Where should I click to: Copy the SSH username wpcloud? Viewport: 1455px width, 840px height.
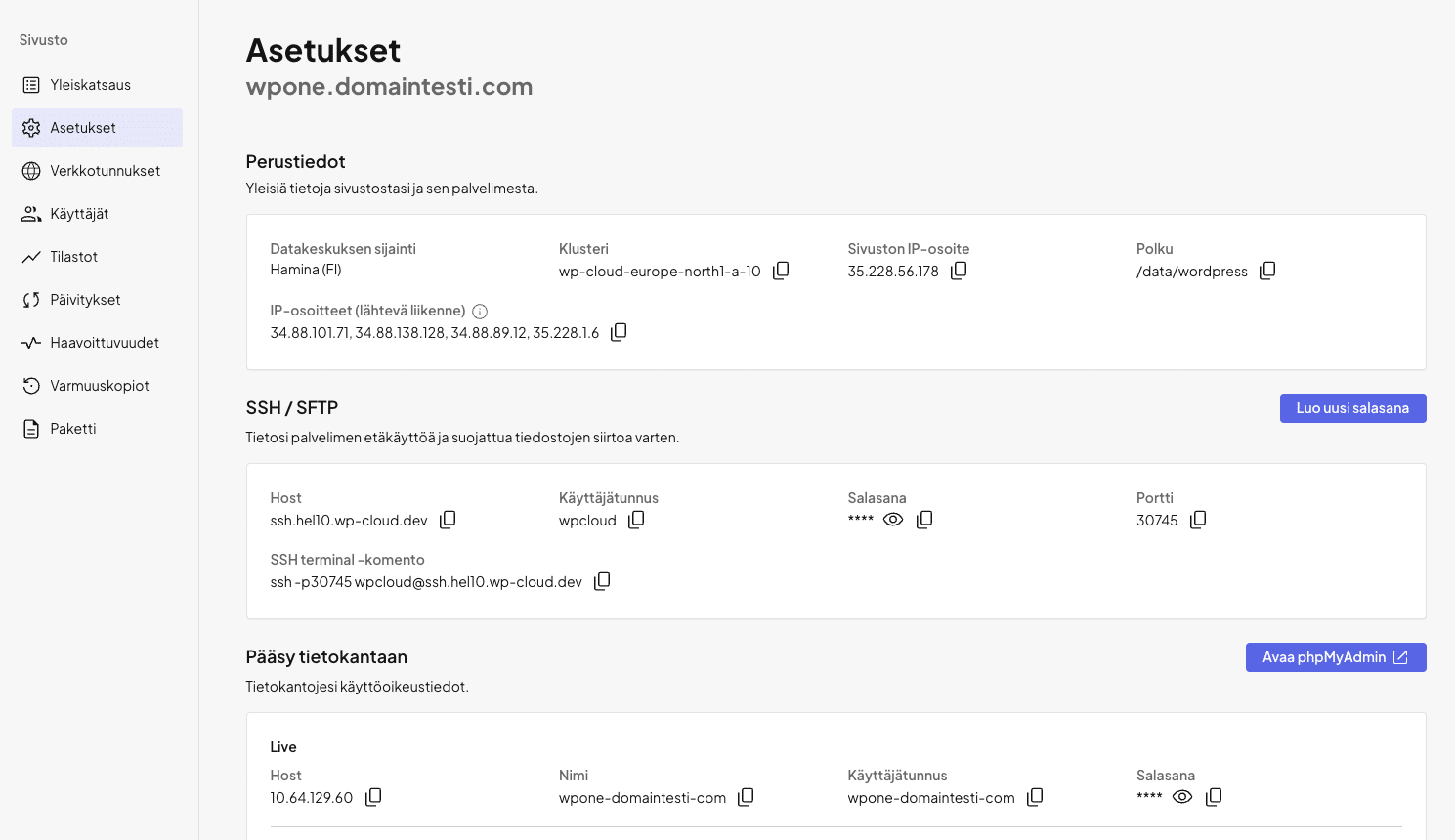636,520
